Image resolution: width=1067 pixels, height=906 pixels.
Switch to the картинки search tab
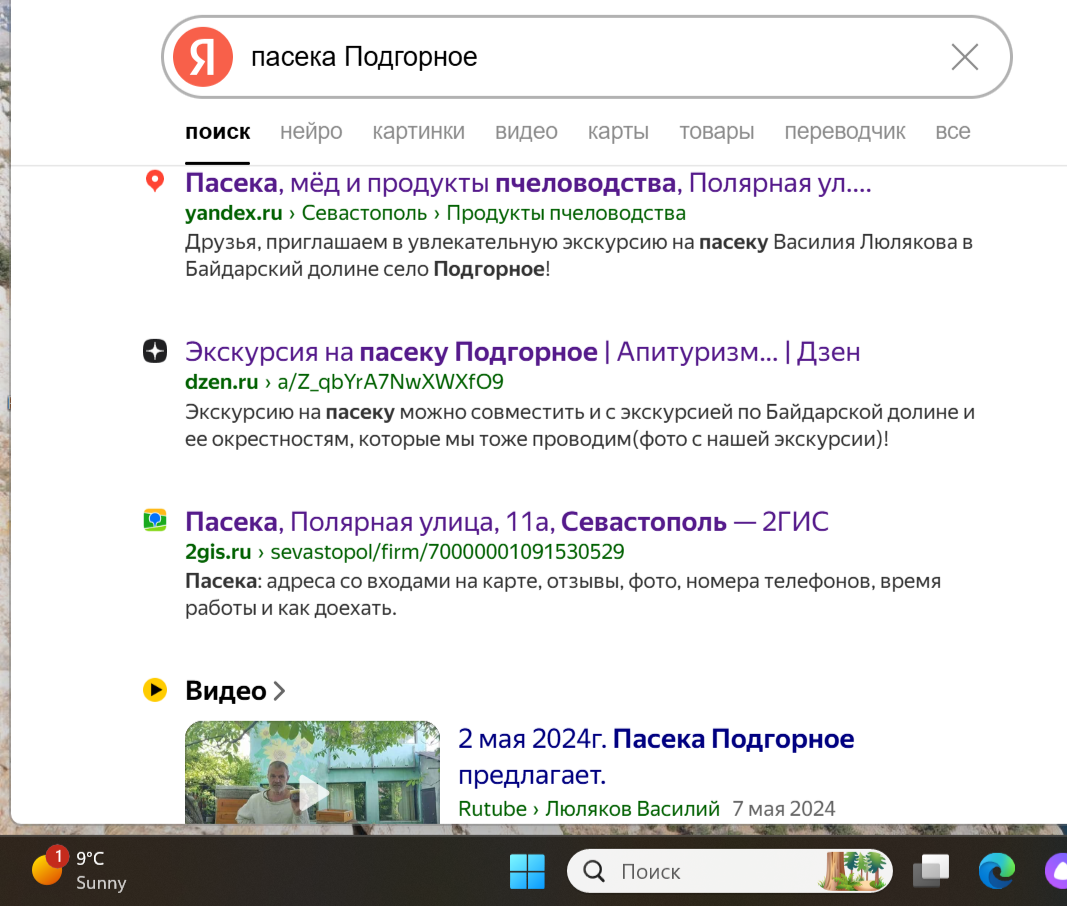point(418,131)
